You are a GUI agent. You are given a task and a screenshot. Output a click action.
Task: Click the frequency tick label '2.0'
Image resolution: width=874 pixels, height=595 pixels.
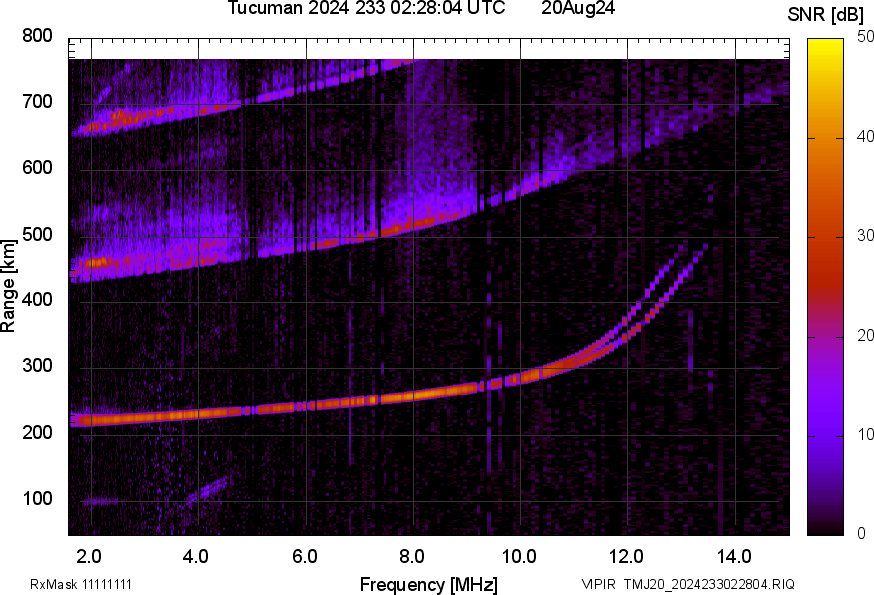pyautogui.click(x=89, y=556)
